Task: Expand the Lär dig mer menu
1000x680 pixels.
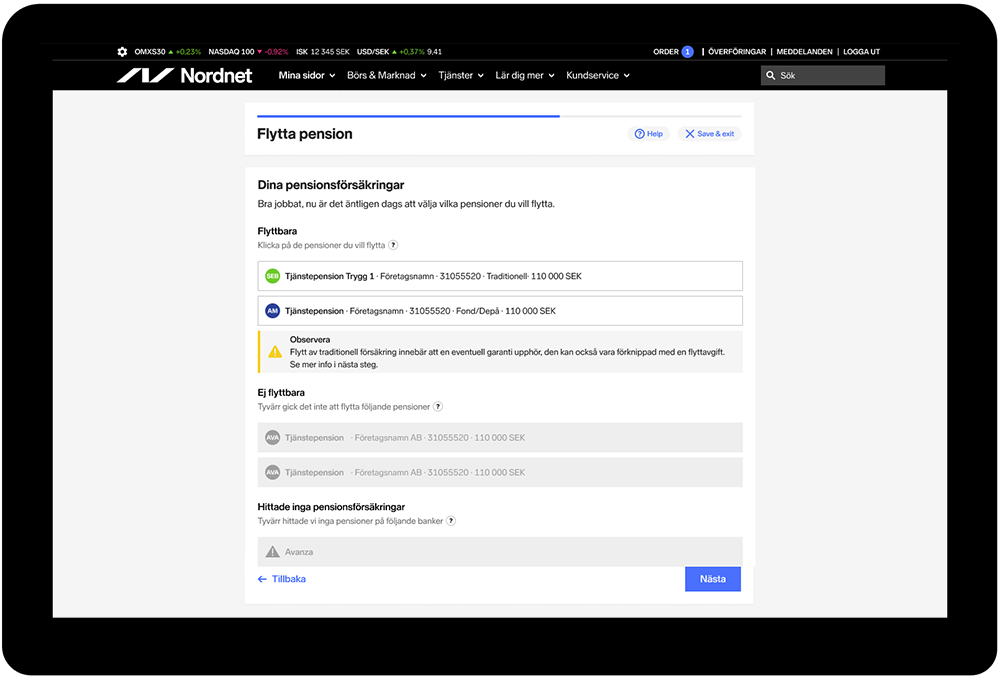Action: click(525, 75)
